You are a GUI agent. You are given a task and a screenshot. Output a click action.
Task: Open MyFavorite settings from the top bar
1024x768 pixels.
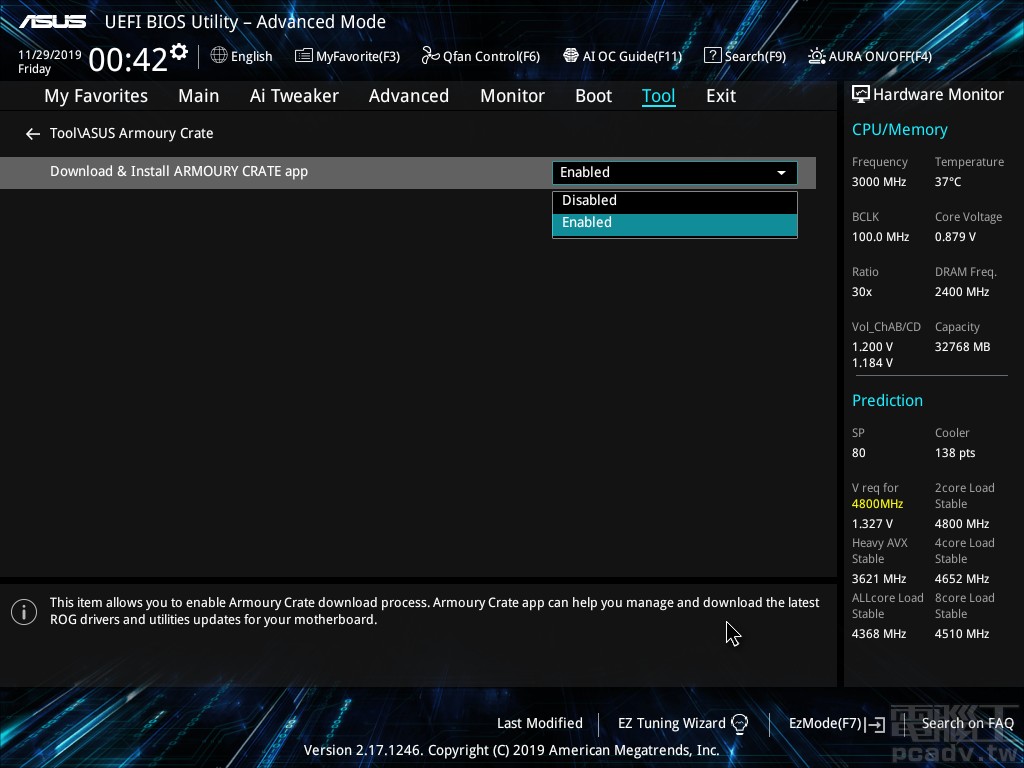coord(347,56)
